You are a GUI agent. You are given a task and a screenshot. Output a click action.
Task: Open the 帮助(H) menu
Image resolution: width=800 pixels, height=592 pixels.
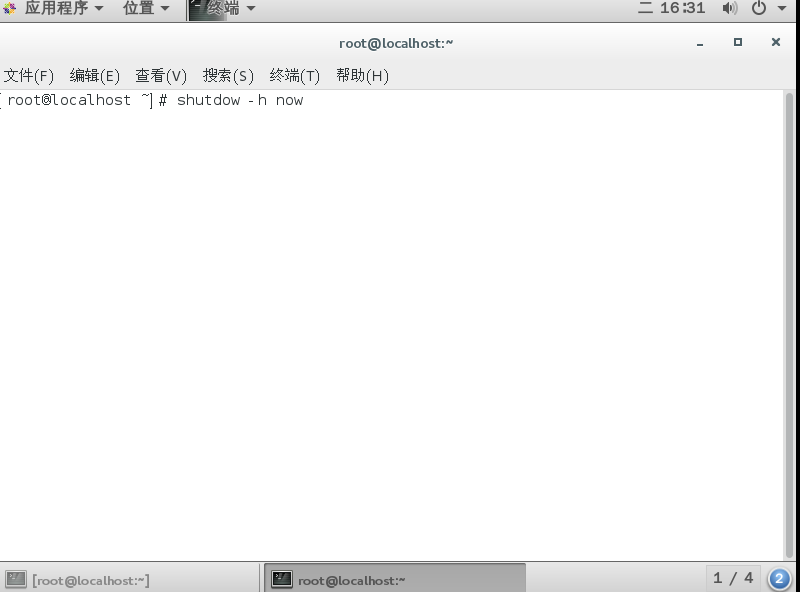(362, 76)
